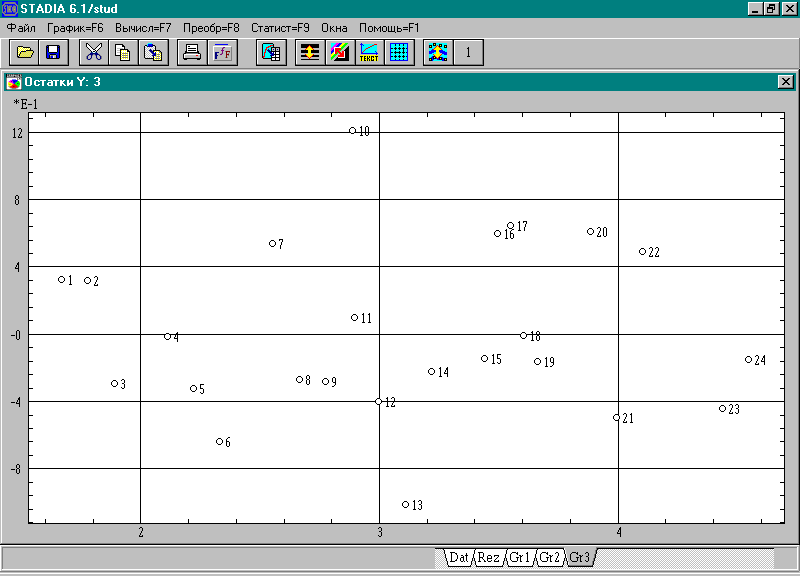This screenshot has width=800, height=576.
Task: Click data point 24 on the plot
Action: pyautogui.click(x=748, y=360)
